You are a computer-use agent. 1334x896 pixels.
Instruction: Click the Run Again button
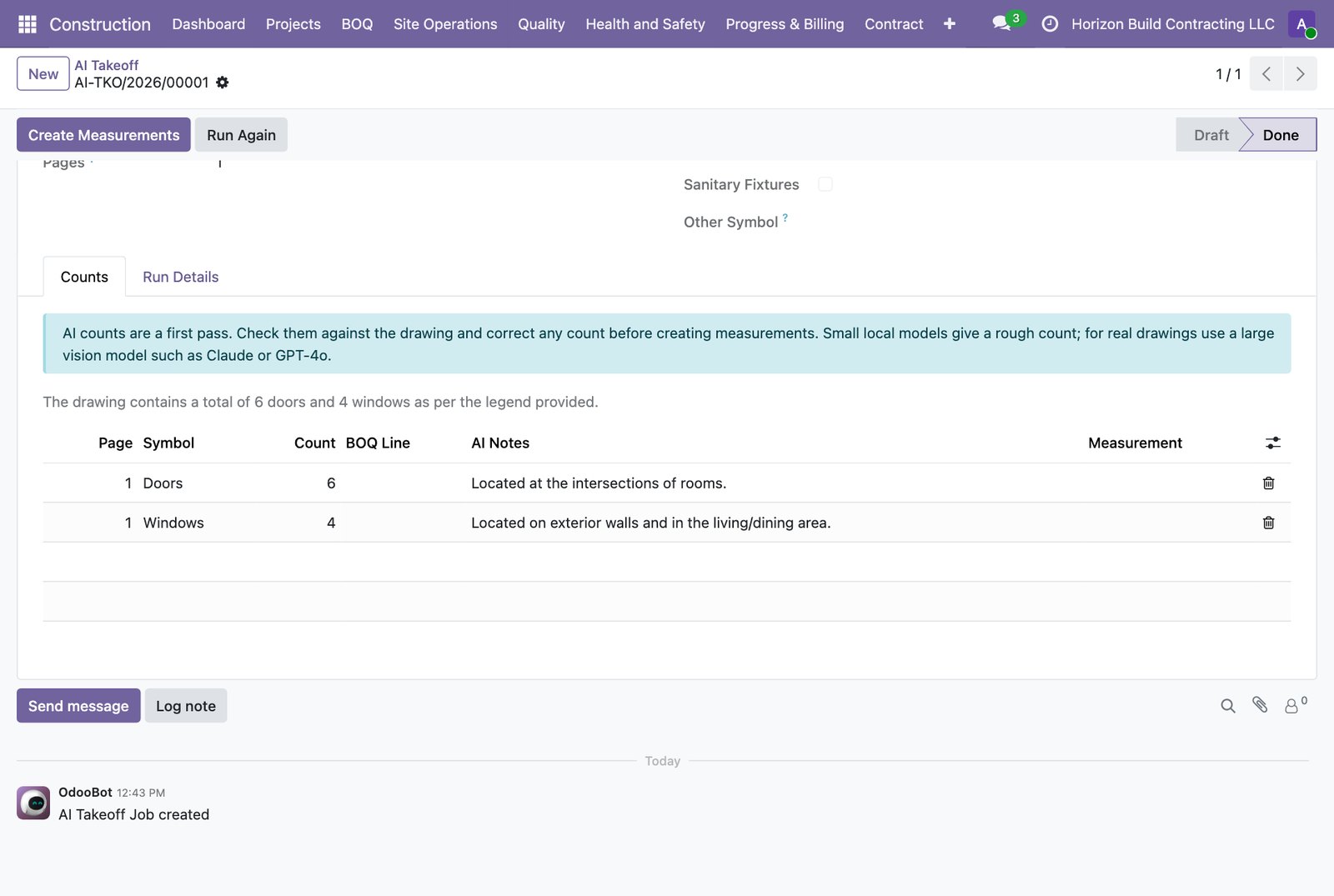pos(241,135)
